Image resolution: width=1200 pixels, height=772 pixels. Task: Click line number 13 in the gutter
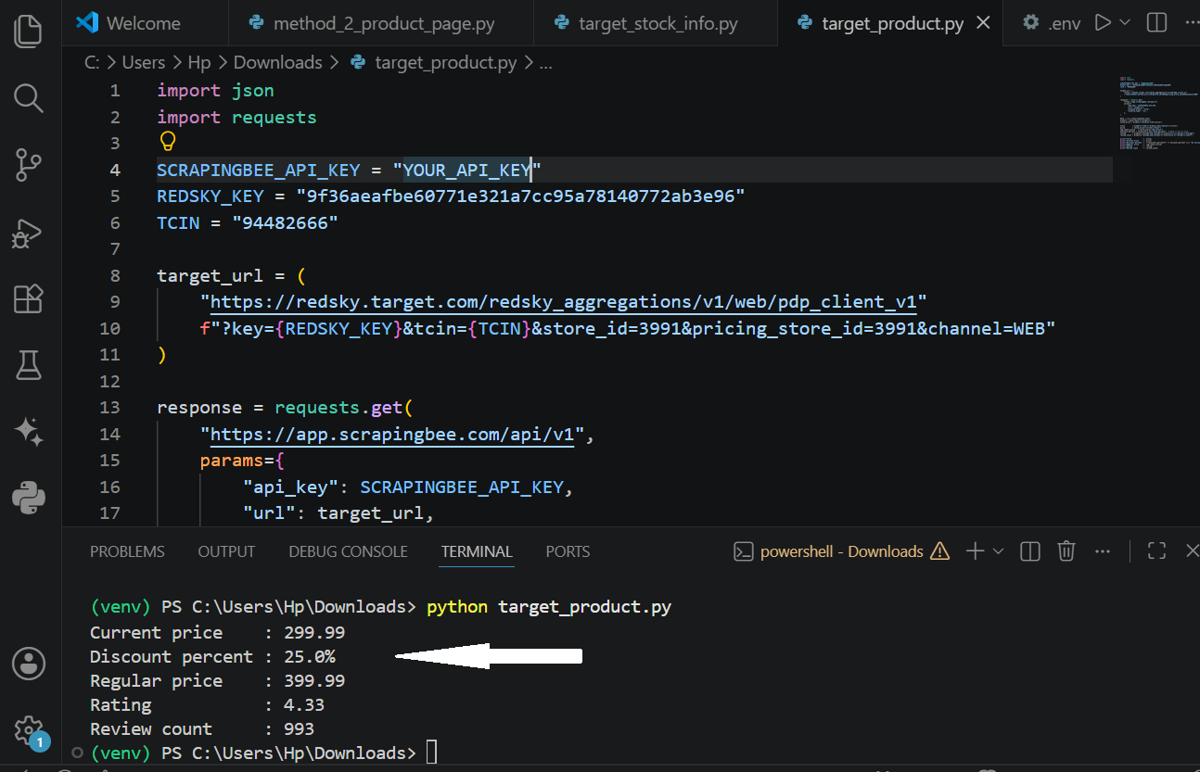pyautogui.click(x=109, y=408)
